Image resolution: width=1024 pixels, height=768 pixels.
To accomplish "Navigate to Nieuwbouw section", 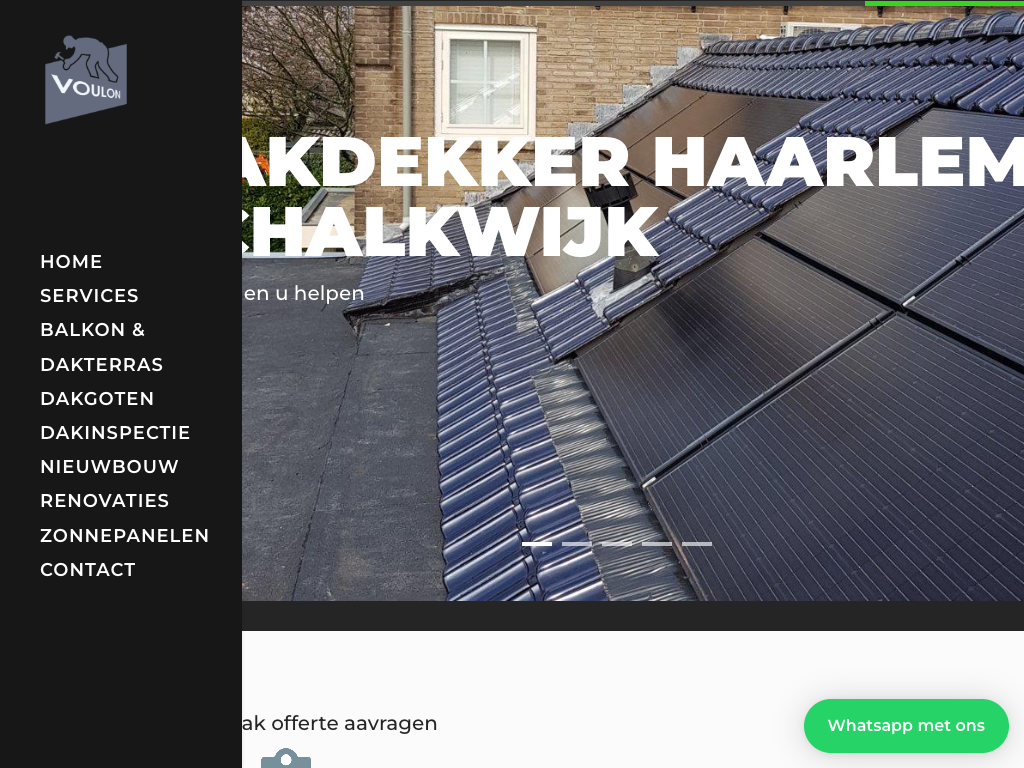I will coord(109,466).
